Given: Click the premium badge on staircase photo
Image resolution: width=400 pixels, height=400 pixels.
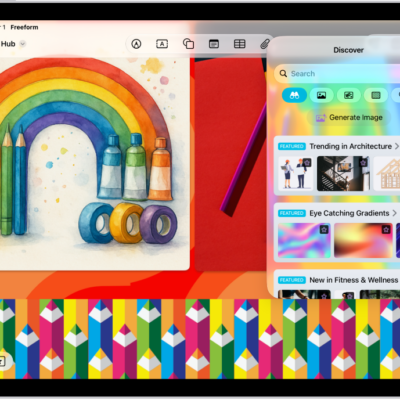Looking at the screenshot, I should (363, 163).
